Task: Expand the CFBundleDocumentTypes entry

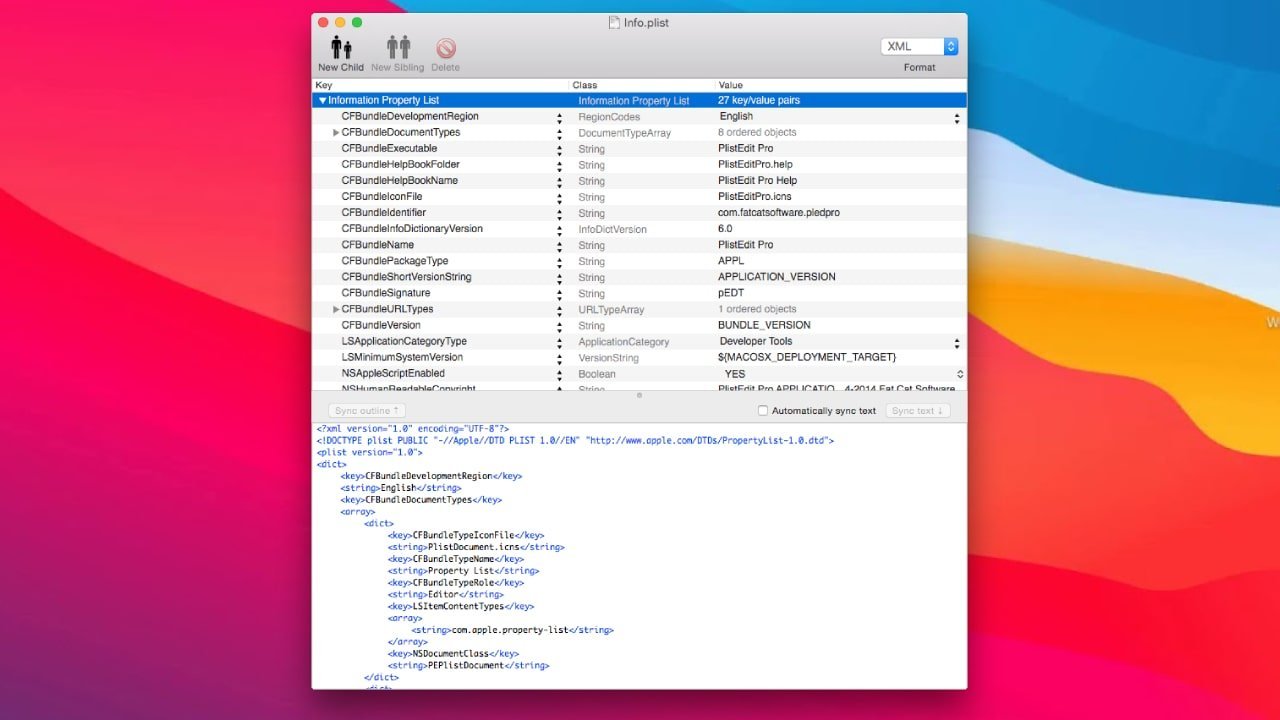Action: tap(336, 133)
